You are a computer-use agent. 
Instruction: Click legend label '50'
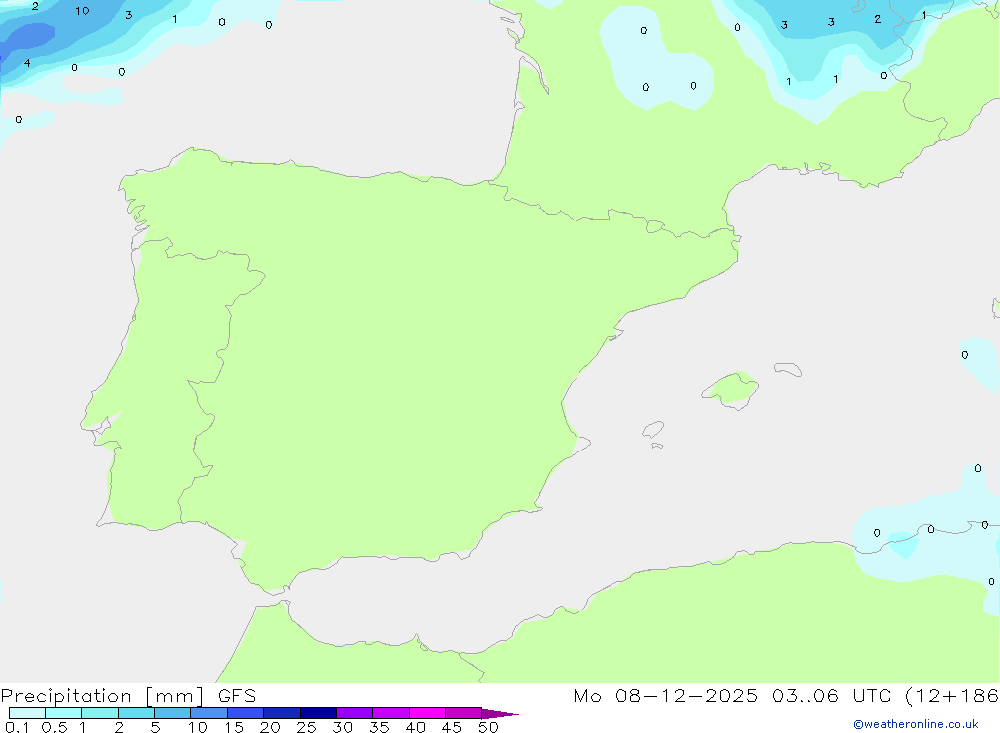(x=488, y=727)
